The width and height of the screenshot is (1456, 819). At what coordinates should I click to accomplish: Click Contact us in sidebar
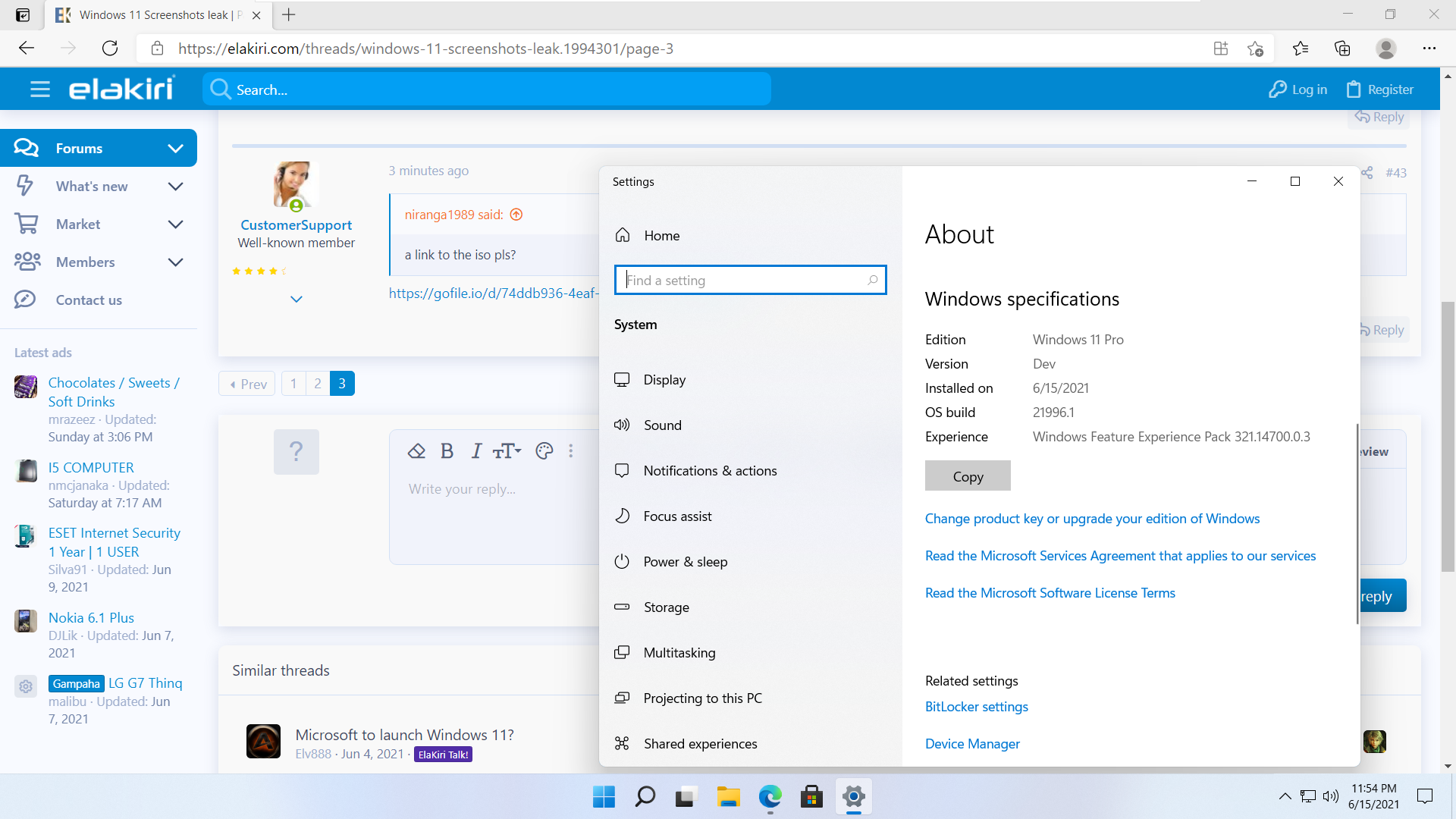point(89,300)
